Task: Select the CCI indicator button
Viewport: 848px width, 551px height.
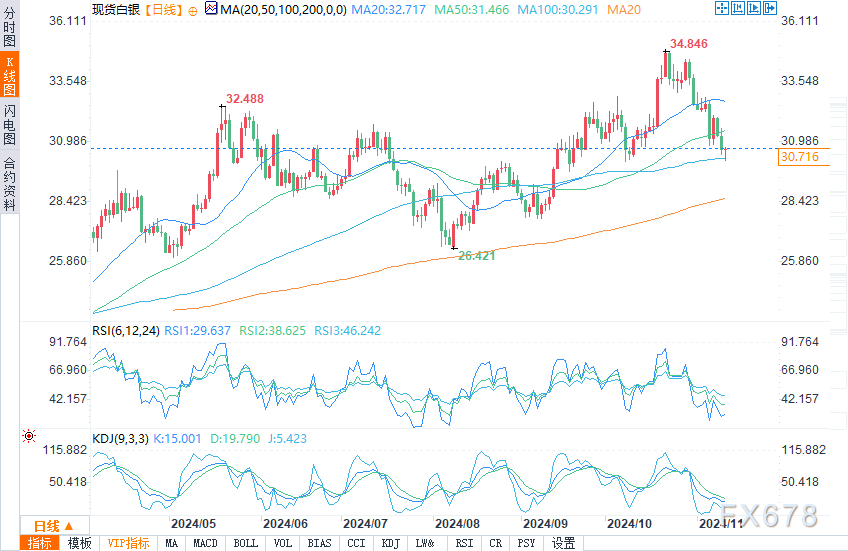Action: coord(356,543)
